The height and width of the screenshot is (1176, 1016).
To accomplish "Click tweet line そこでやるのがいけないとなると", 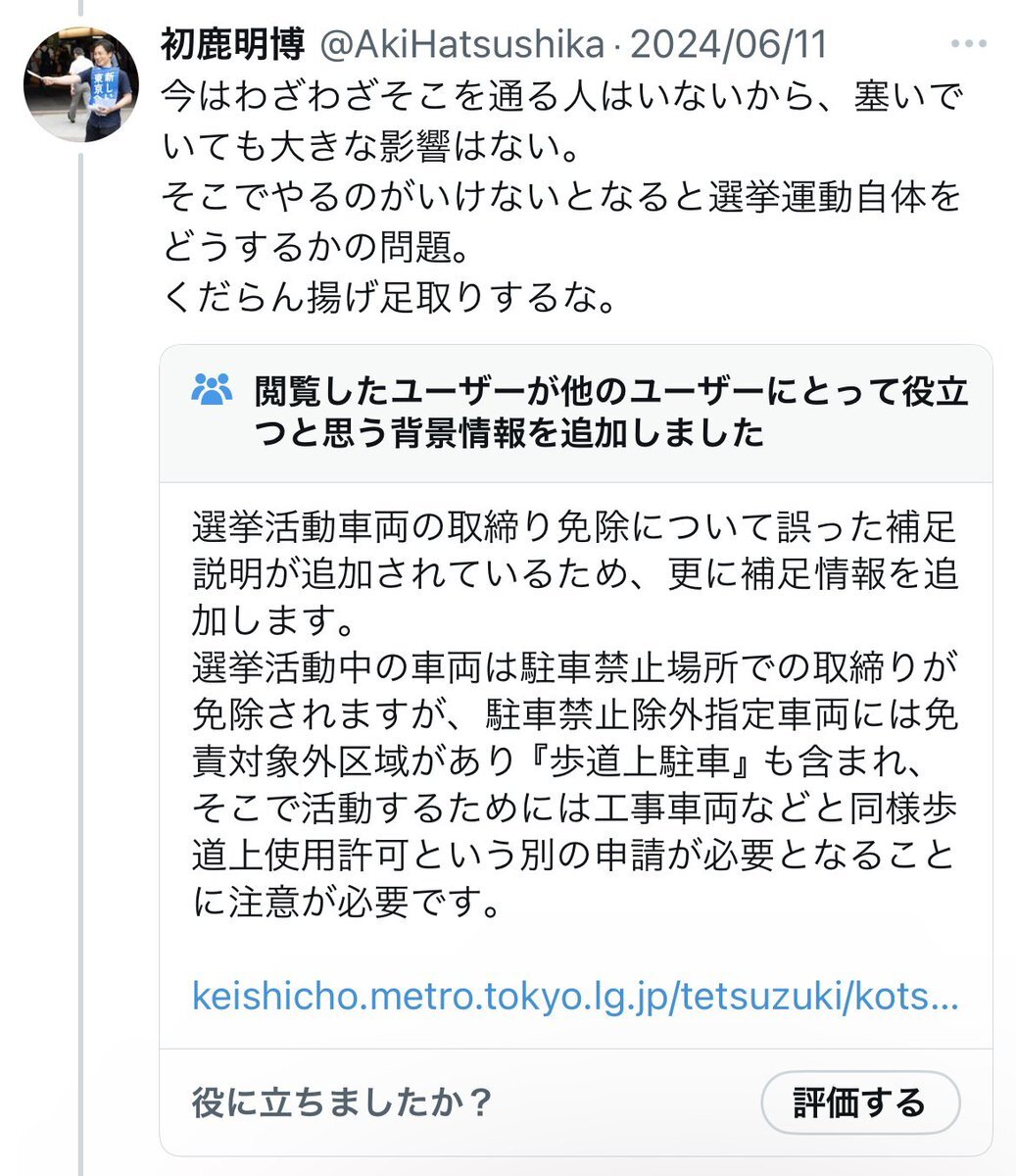I will (x=562, y=197).
